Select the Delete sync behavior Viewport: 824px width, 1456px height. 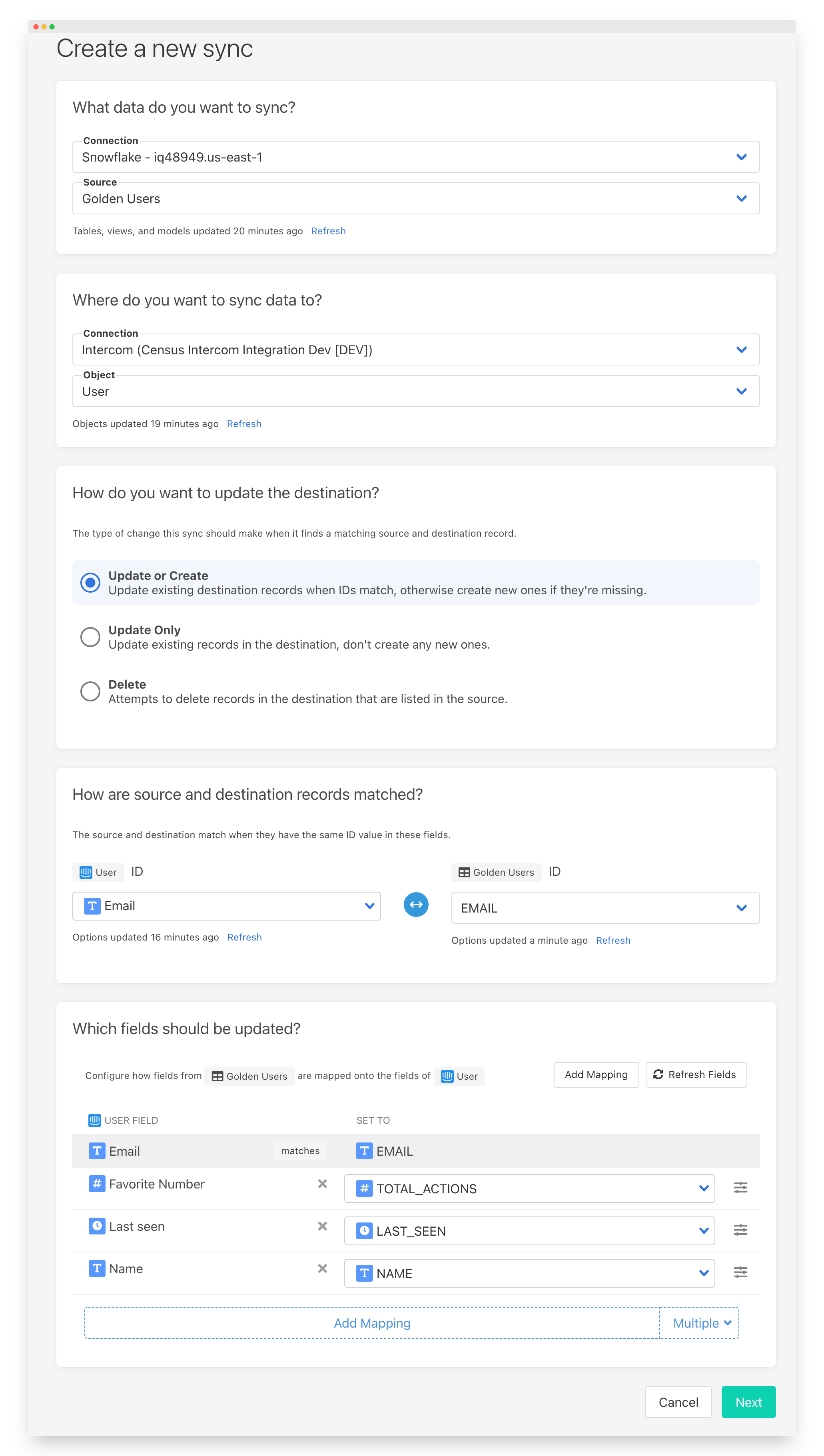[90, 691]
